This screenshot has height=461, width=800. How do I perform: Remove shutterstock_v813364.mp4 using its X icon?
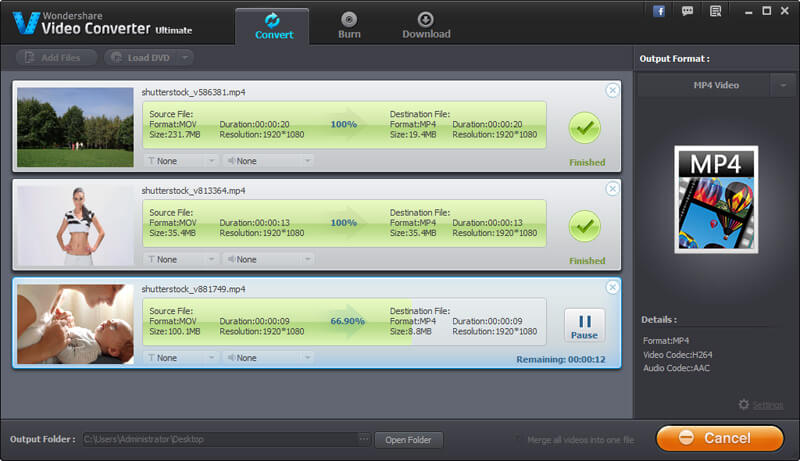click(612, 188)
